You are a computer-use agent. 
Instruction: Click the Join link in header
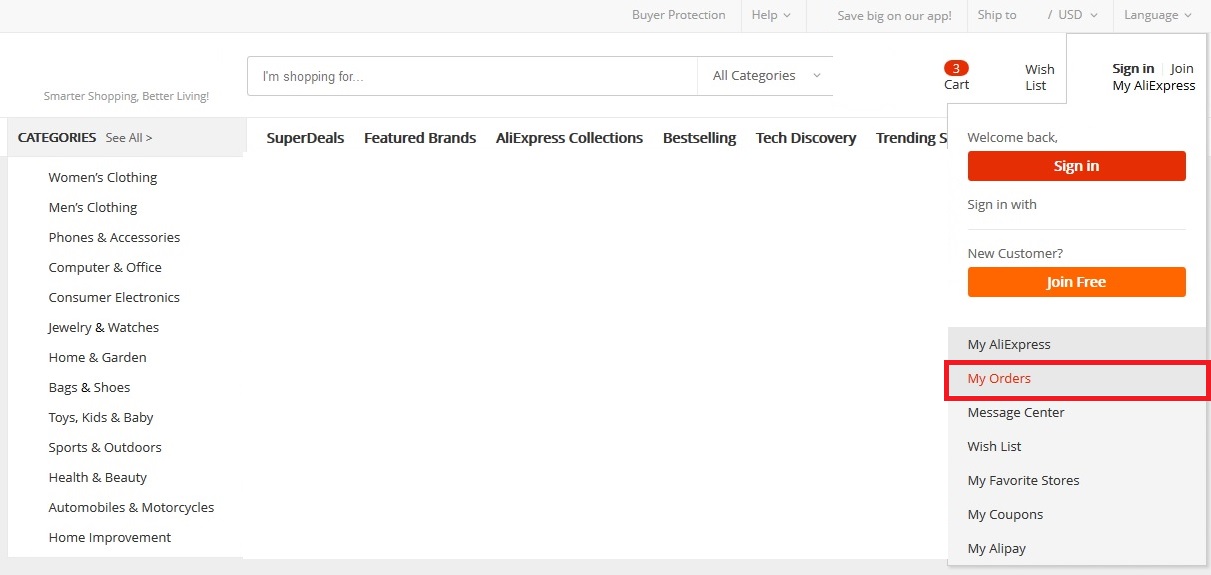[x=1182, y=69]
